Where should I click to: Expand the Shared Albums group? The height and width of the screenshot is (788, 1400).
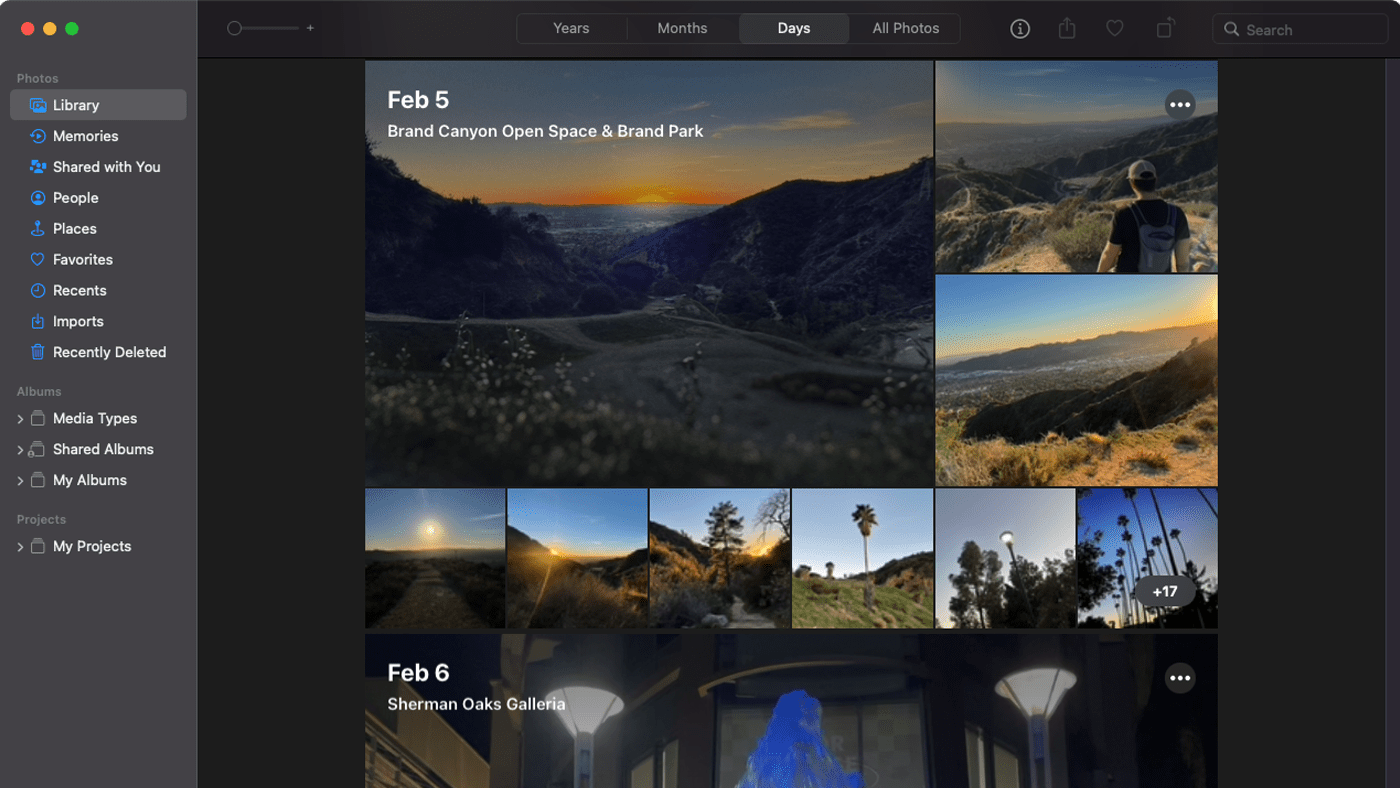click(x=20, y=450)
